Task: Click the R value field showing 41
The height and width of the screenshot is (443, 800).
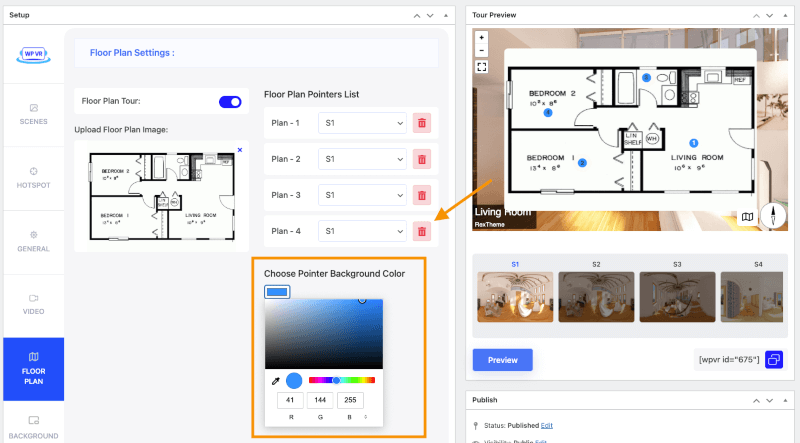Action: point(290,400)
